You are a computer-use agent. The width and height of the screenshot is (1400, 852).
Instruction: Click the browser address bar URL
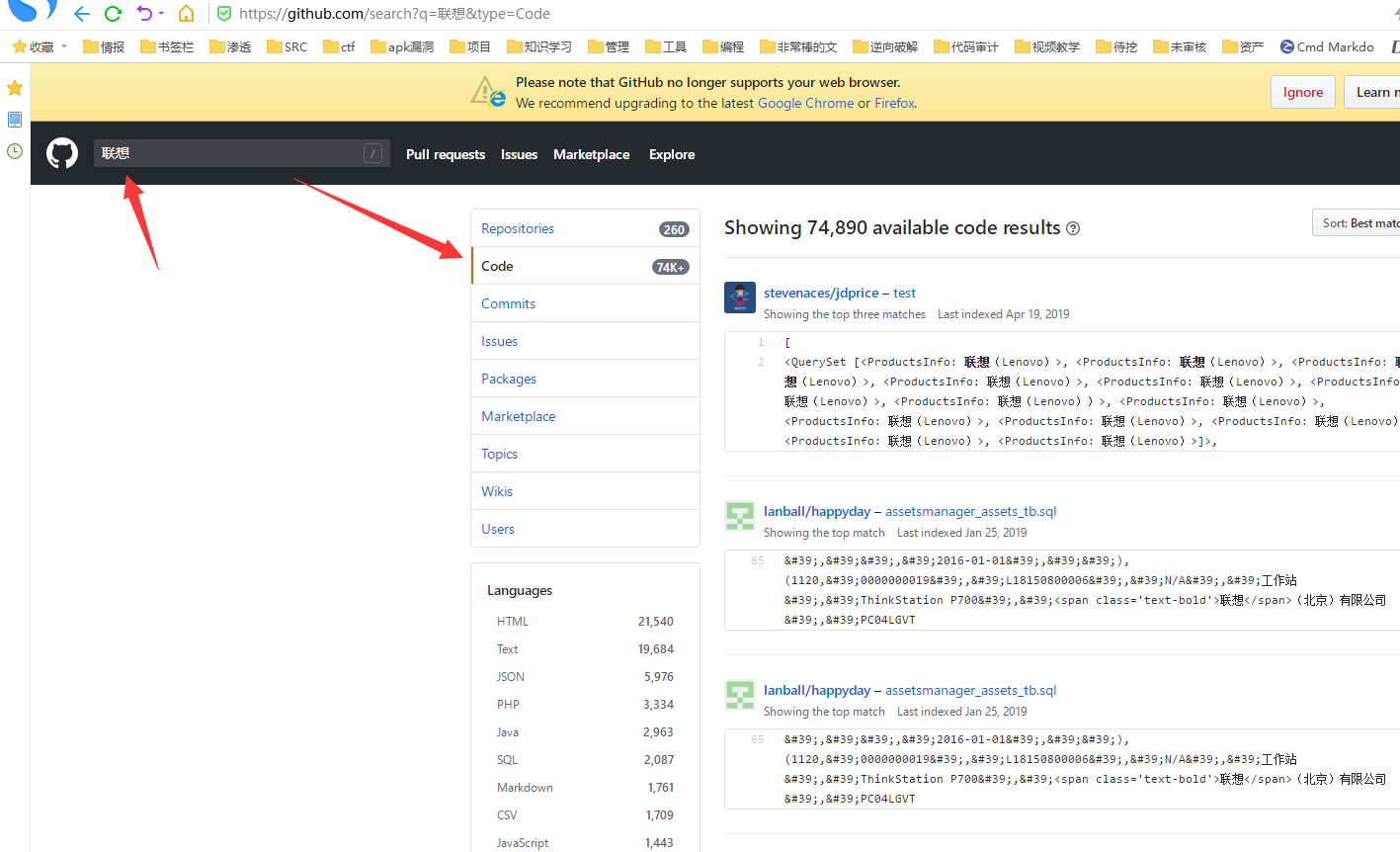(x=394, y=14)
